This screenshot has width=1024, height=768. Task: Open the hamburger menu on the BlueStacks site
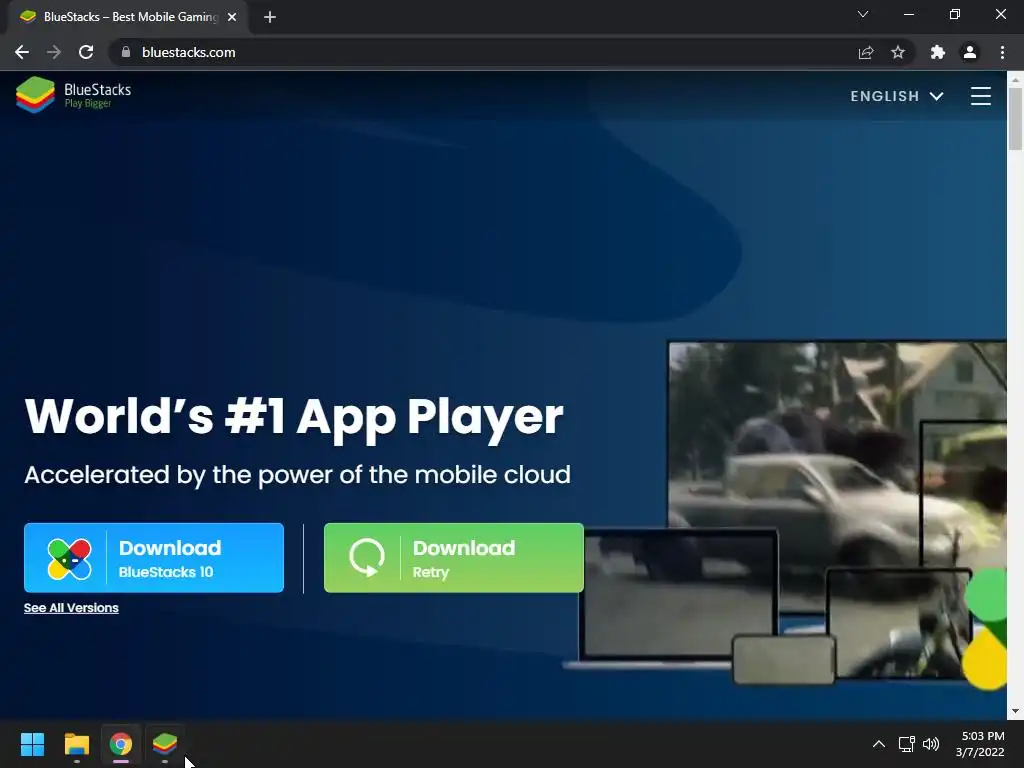pos(980,96)
